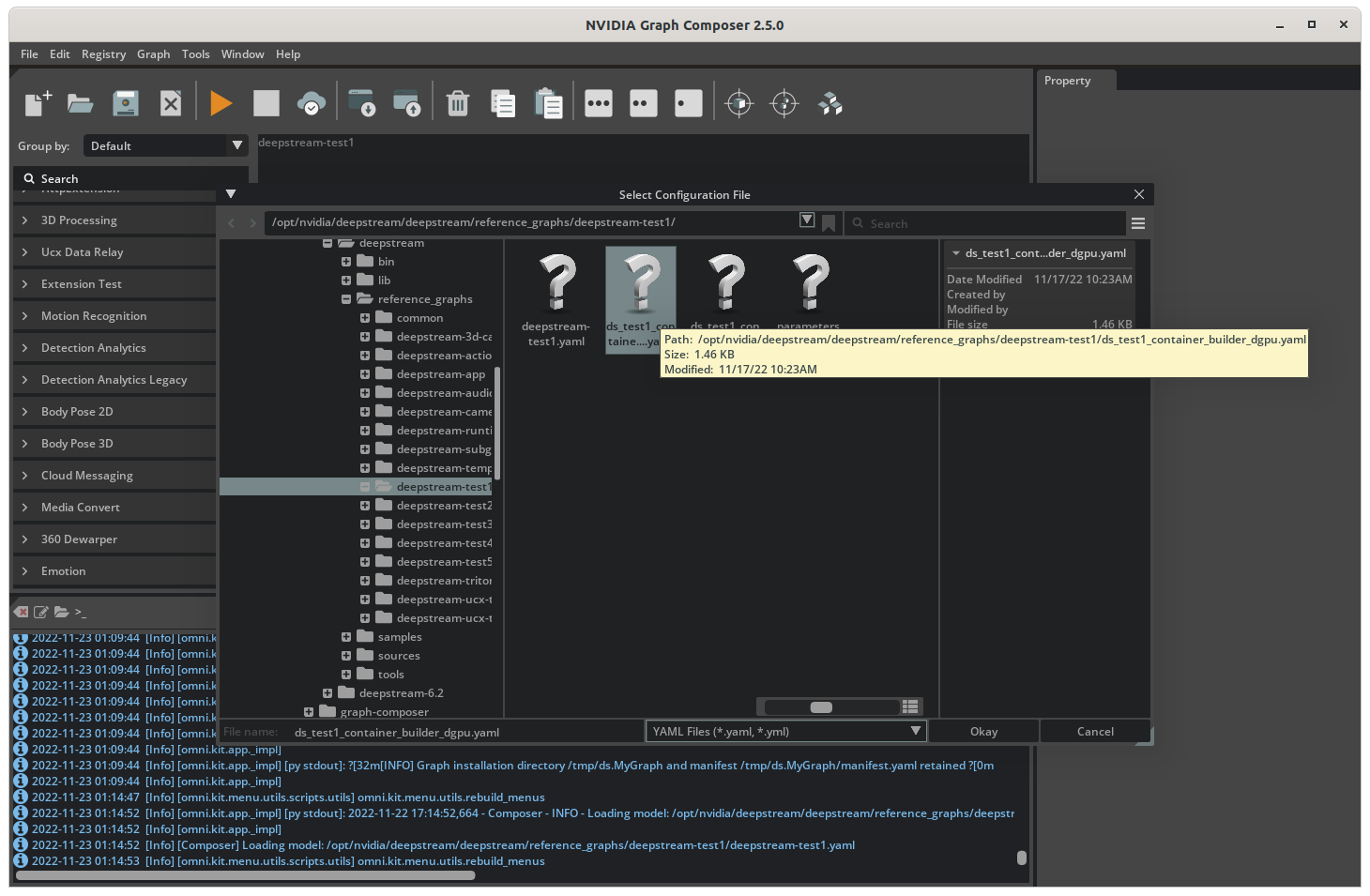The width and height of the screenshot is (1370, 896).
Task: Open the file dialog hamburger options menu
Action: (x=1138, y=223)
